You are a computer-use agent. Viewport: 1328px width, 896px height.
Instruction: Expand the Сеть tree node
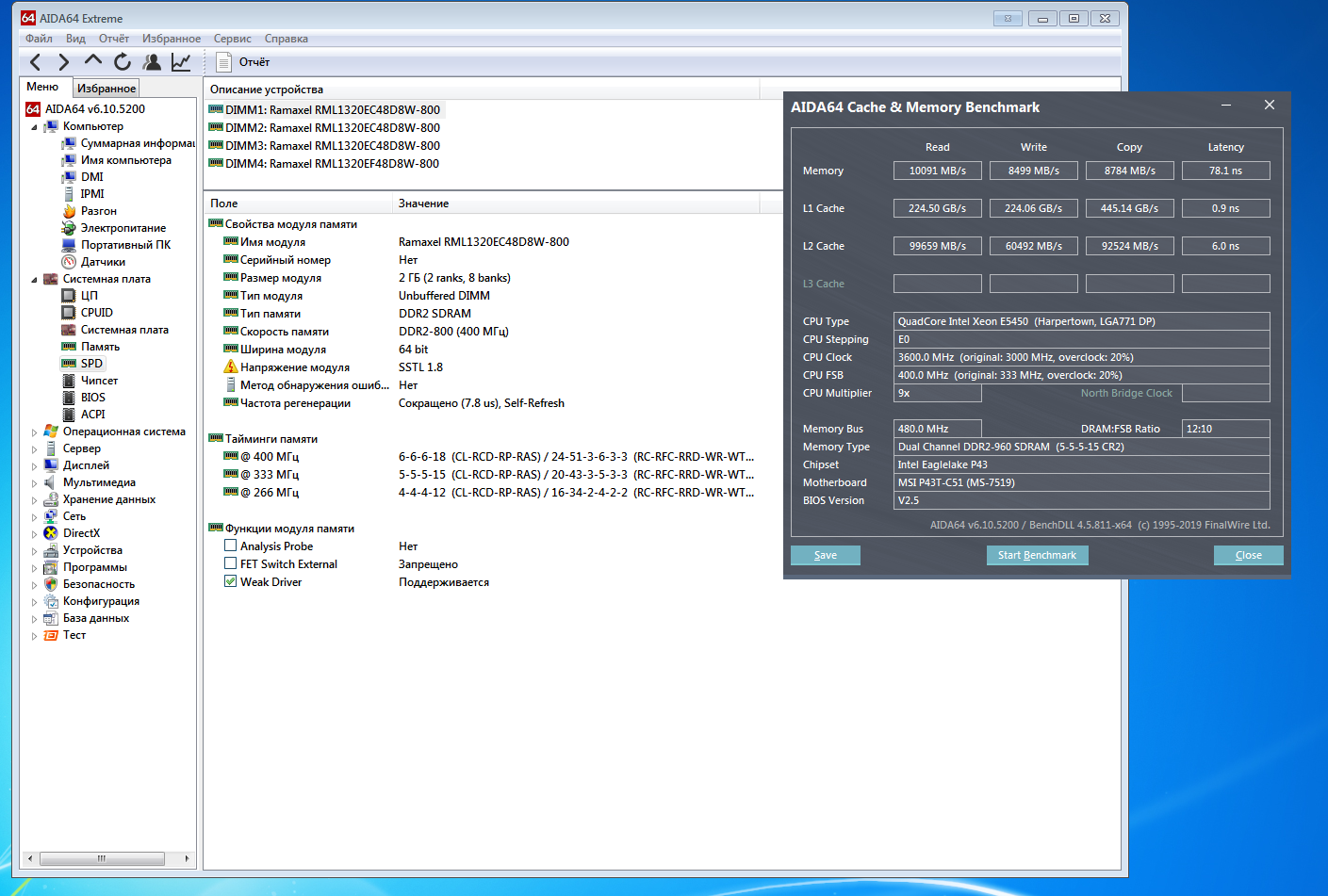pyautogui.click(x=35, y=517)
